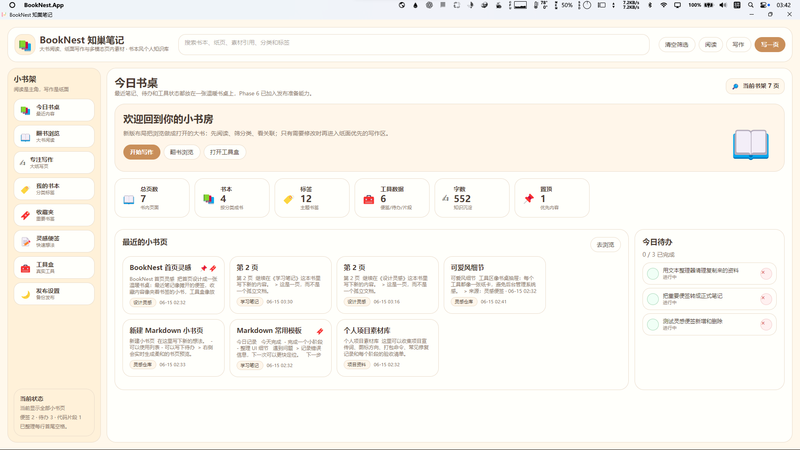Focus the search field in the header
The width and height of the screenshot is (800, 450).
click(414, 44)
